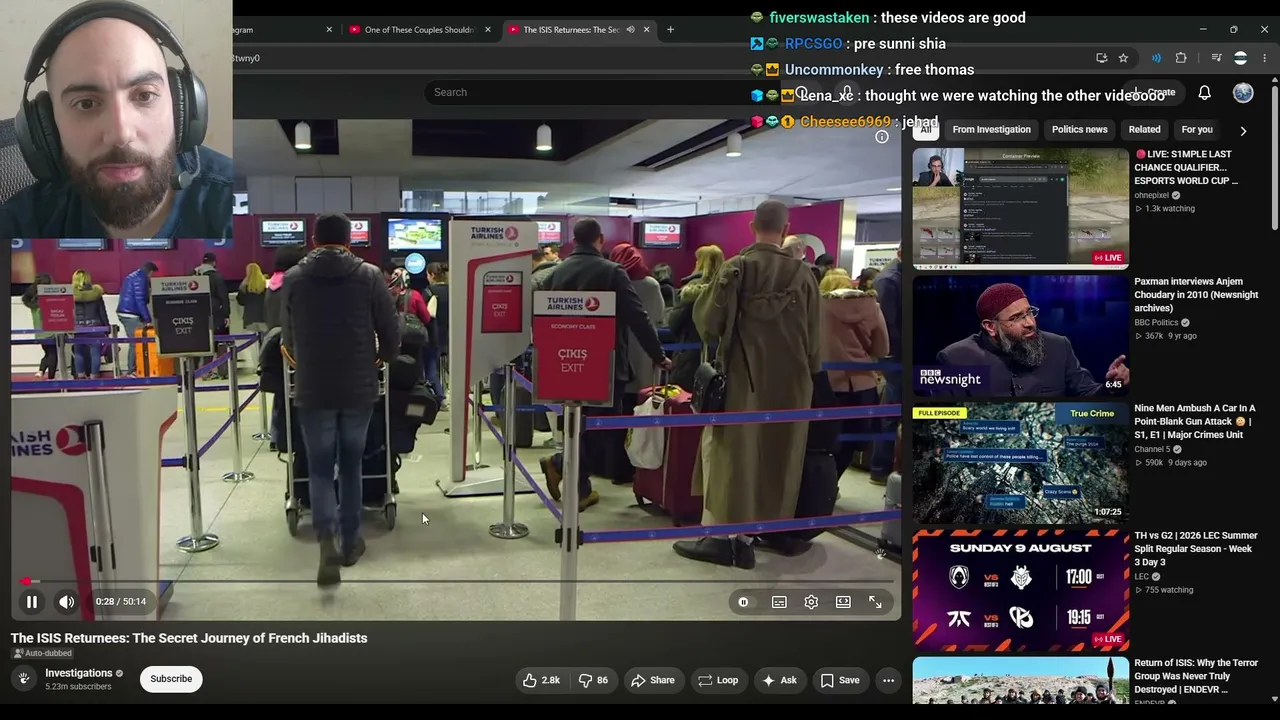
Task: Open 'Return of ISIS: Why the Terror' title
Action: pos(1196,676)
